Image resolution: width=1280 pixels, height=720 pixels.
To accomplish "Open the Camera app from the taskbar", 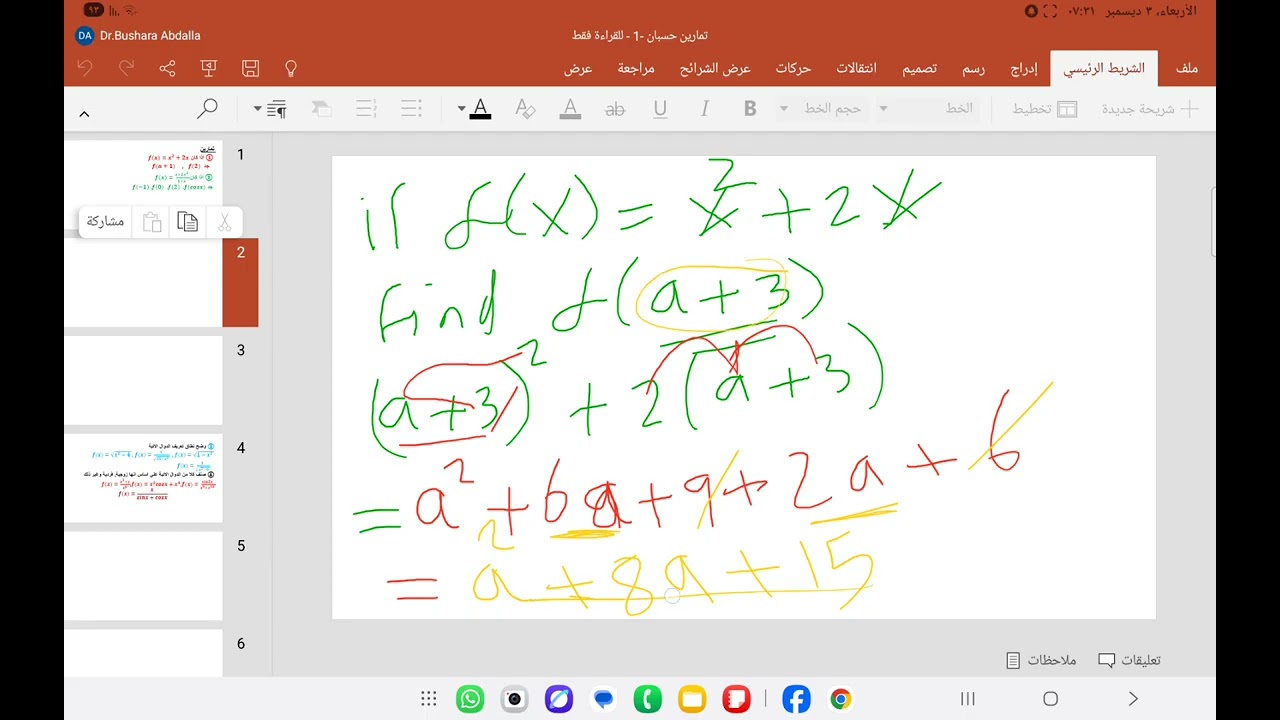I will coord(514,699).
